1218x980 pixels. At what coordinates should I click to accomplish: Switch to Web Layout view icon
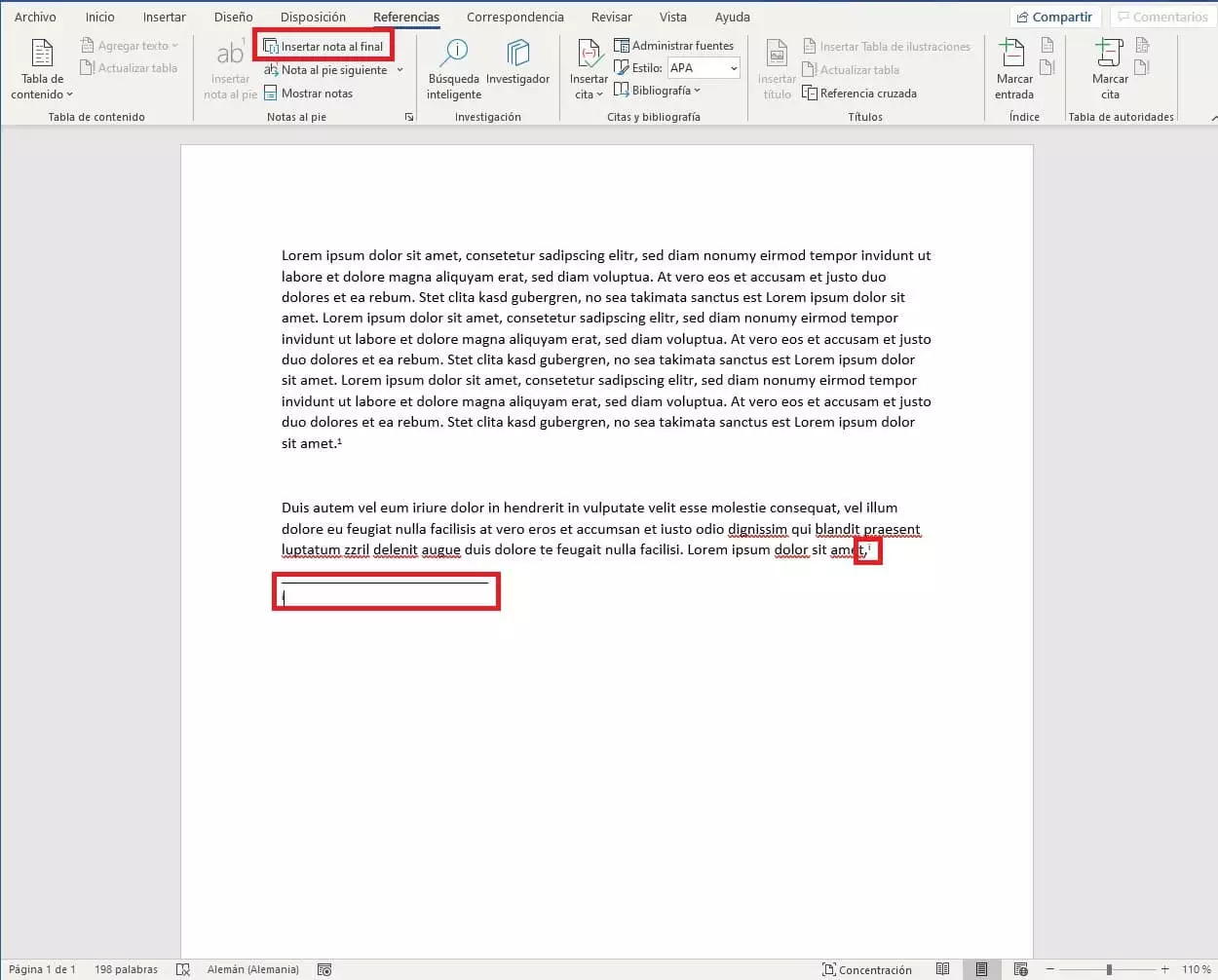tap(1020, 969)
